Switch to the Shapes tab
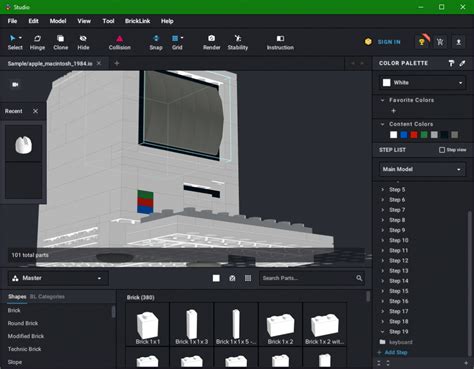Viewport: 474px width, 369px height. [17, 297]
